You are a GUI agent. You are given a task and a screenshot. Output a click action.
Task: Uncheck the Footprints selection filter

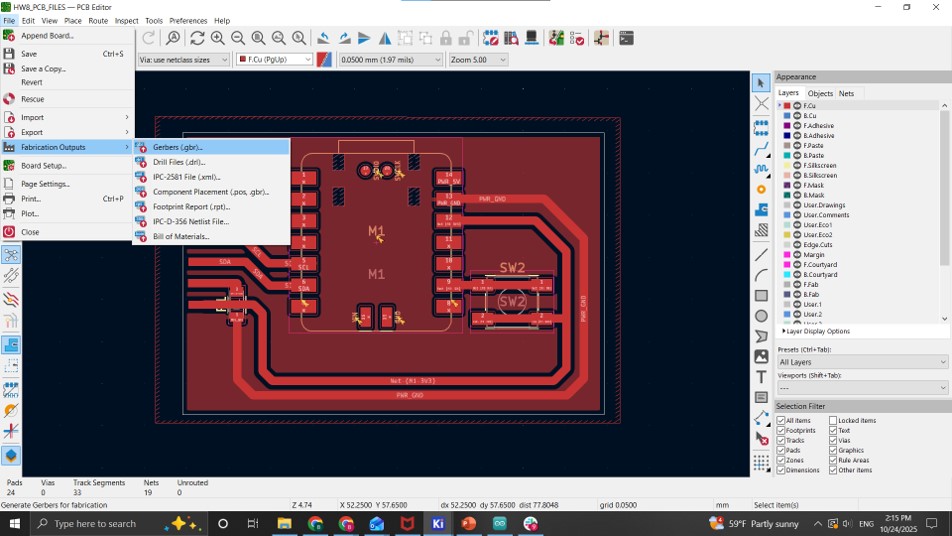coord(781,430)
